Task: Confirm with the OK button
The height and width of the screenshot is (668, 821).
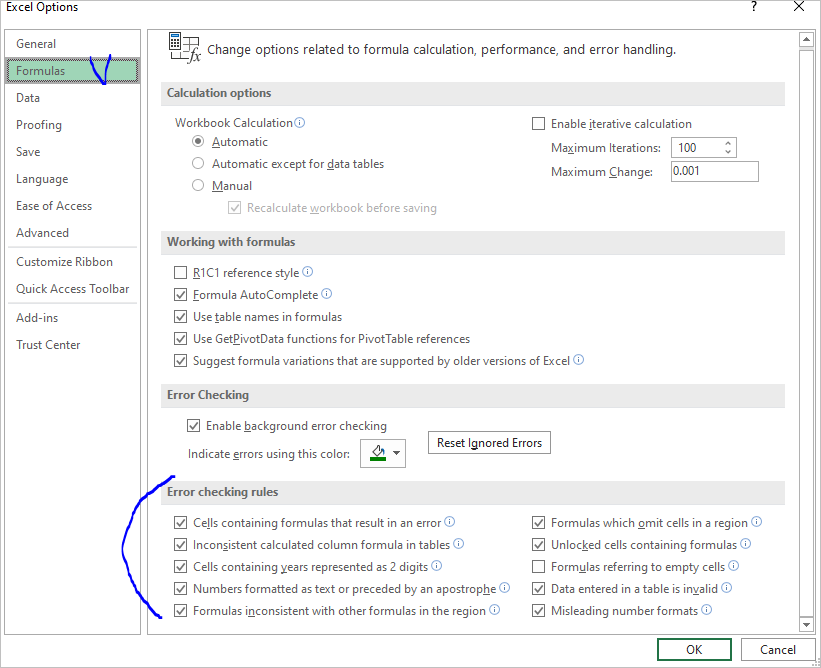Action: pyautogui.click(x=694, y=650)
